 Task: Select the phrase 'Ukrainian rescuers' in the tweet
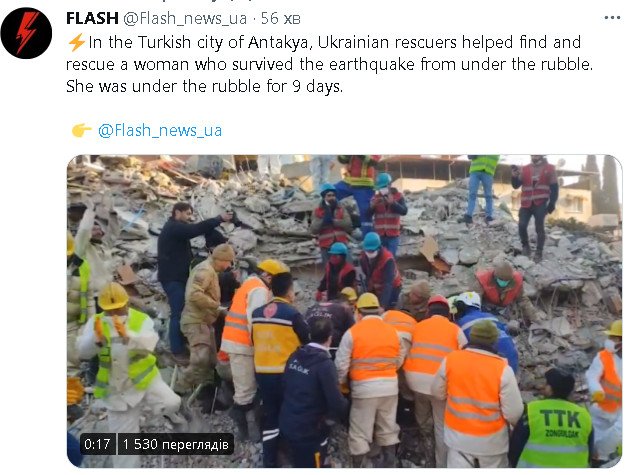[387, 42]
